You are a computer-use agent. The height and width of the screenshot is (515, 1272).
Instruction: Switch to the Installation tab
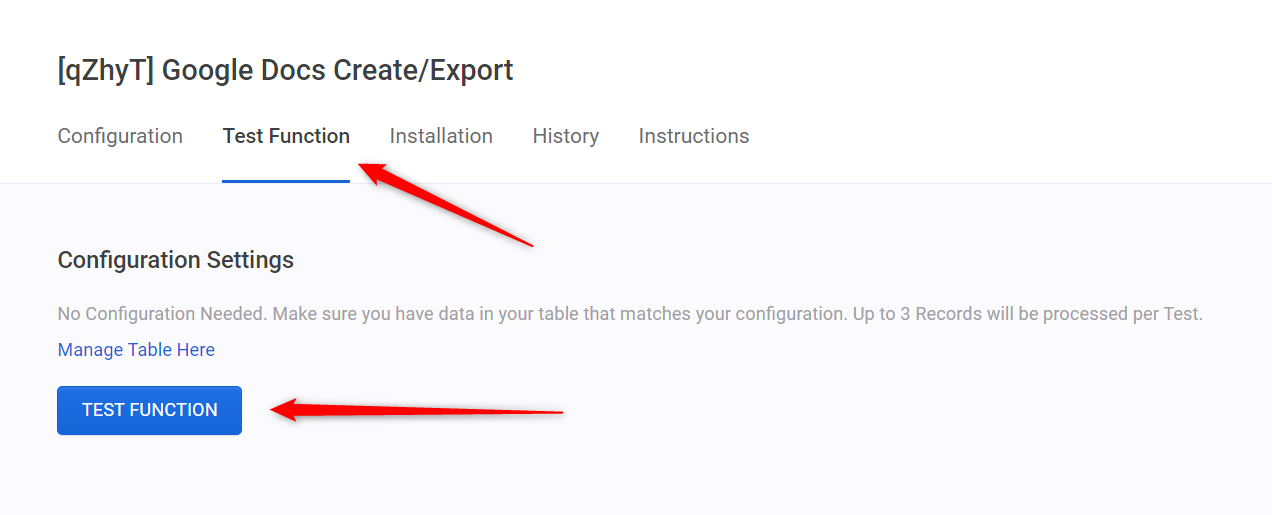[x=441, y=136]
